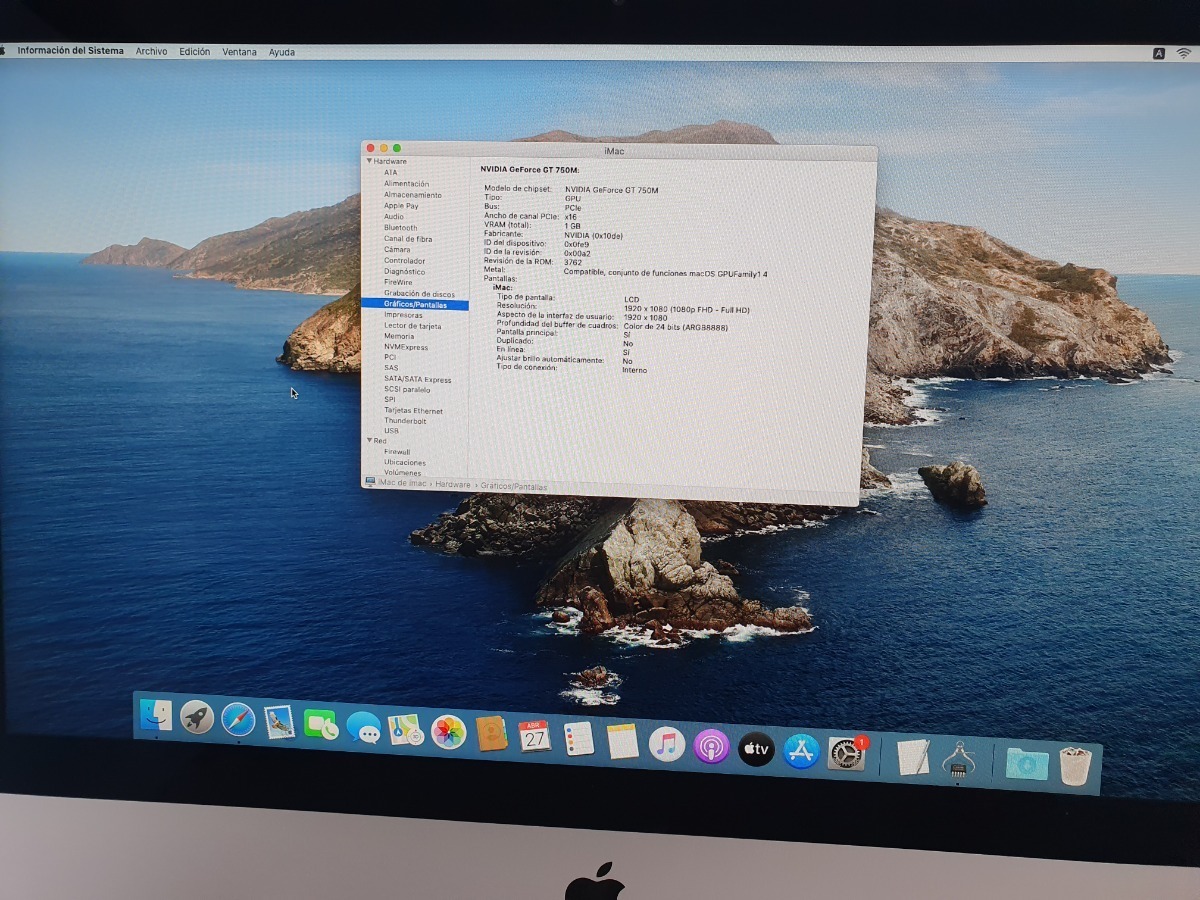Screen dimensions: 1200x900
Task: Open the Calendar icon showing 27
Action: pos(535,737)
